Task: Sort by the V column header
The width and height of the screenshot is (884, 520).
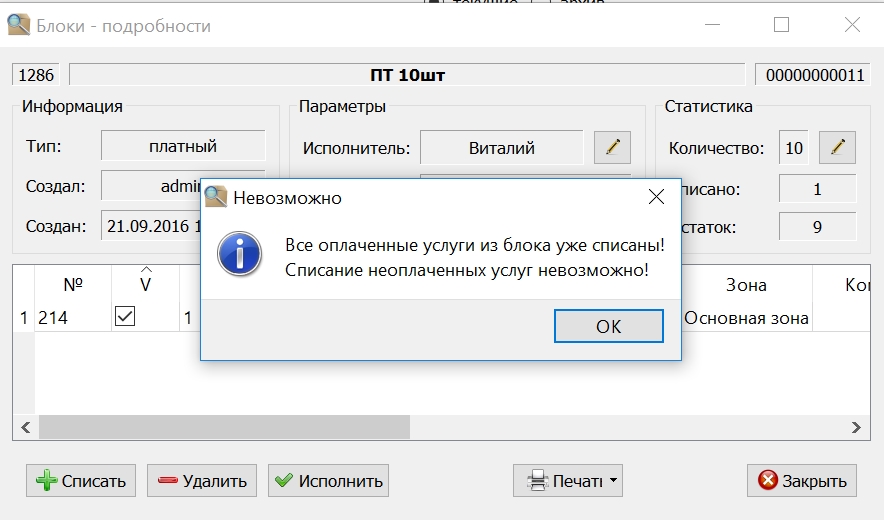Action: click(145, 284)
